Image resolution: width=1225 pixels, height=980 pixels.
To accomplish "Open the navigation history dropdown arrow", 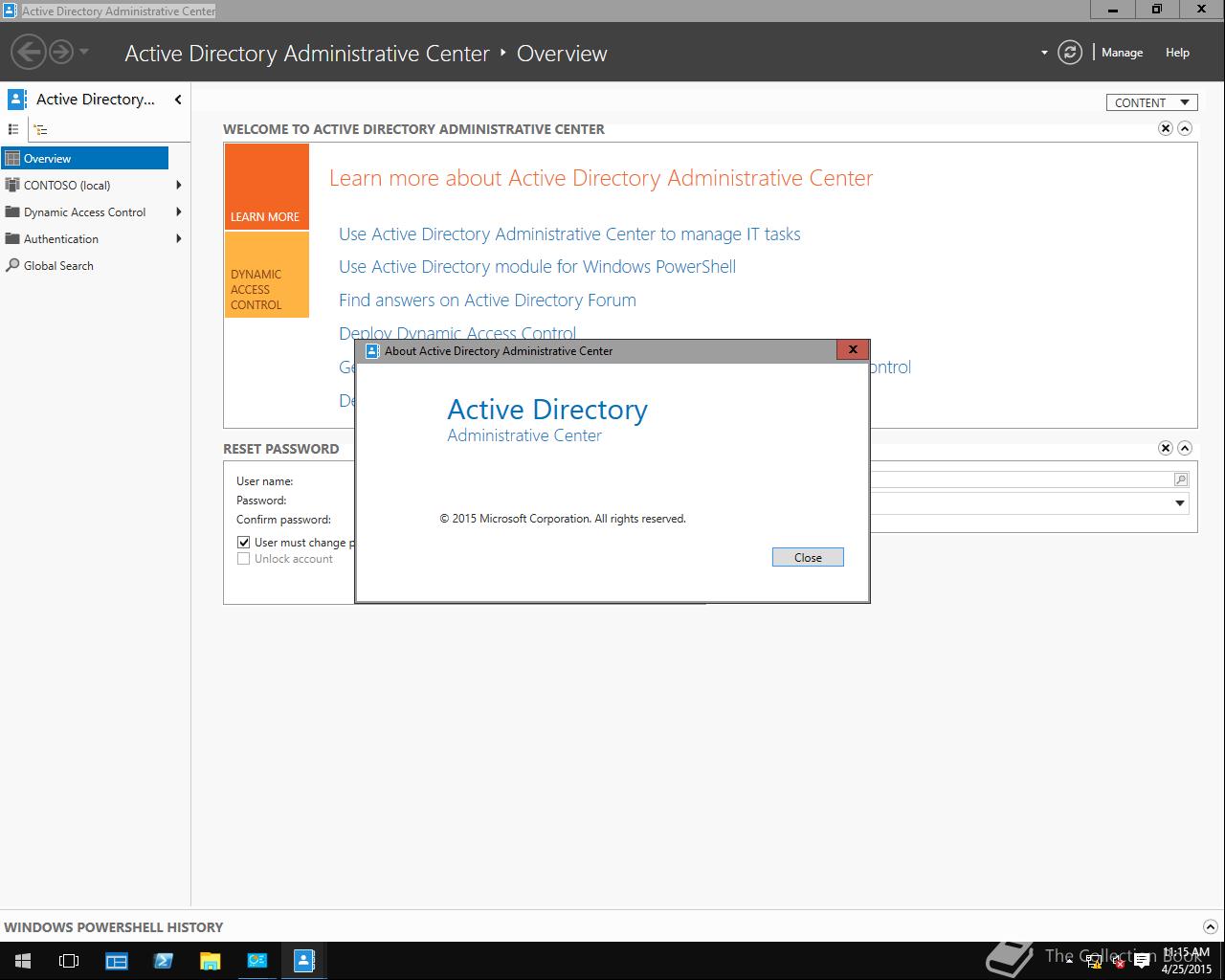I will pyautogui.click(x=84, y=52).
